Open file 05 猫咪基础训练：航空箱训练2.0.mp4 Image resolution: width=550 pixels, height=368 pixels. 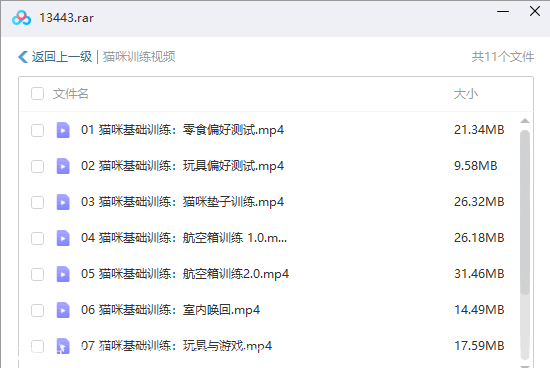point(185,274)
